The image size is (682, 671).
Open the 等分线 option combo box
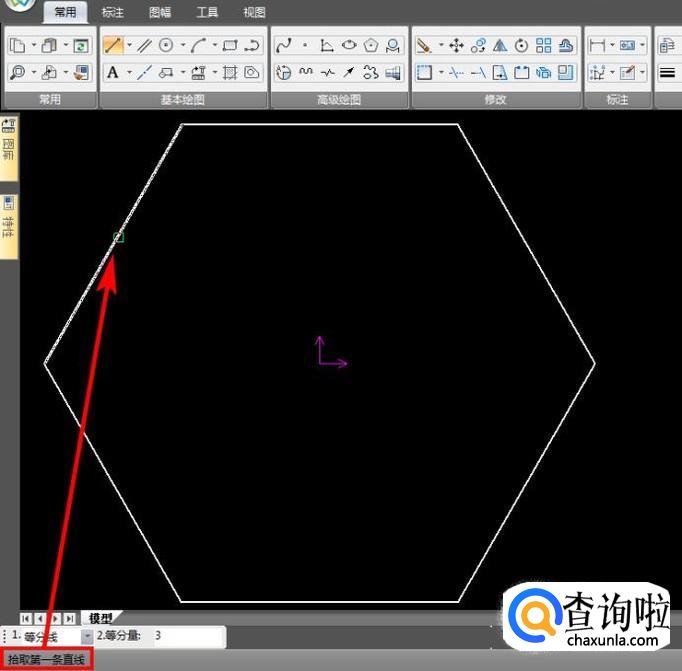coord(87,637)
